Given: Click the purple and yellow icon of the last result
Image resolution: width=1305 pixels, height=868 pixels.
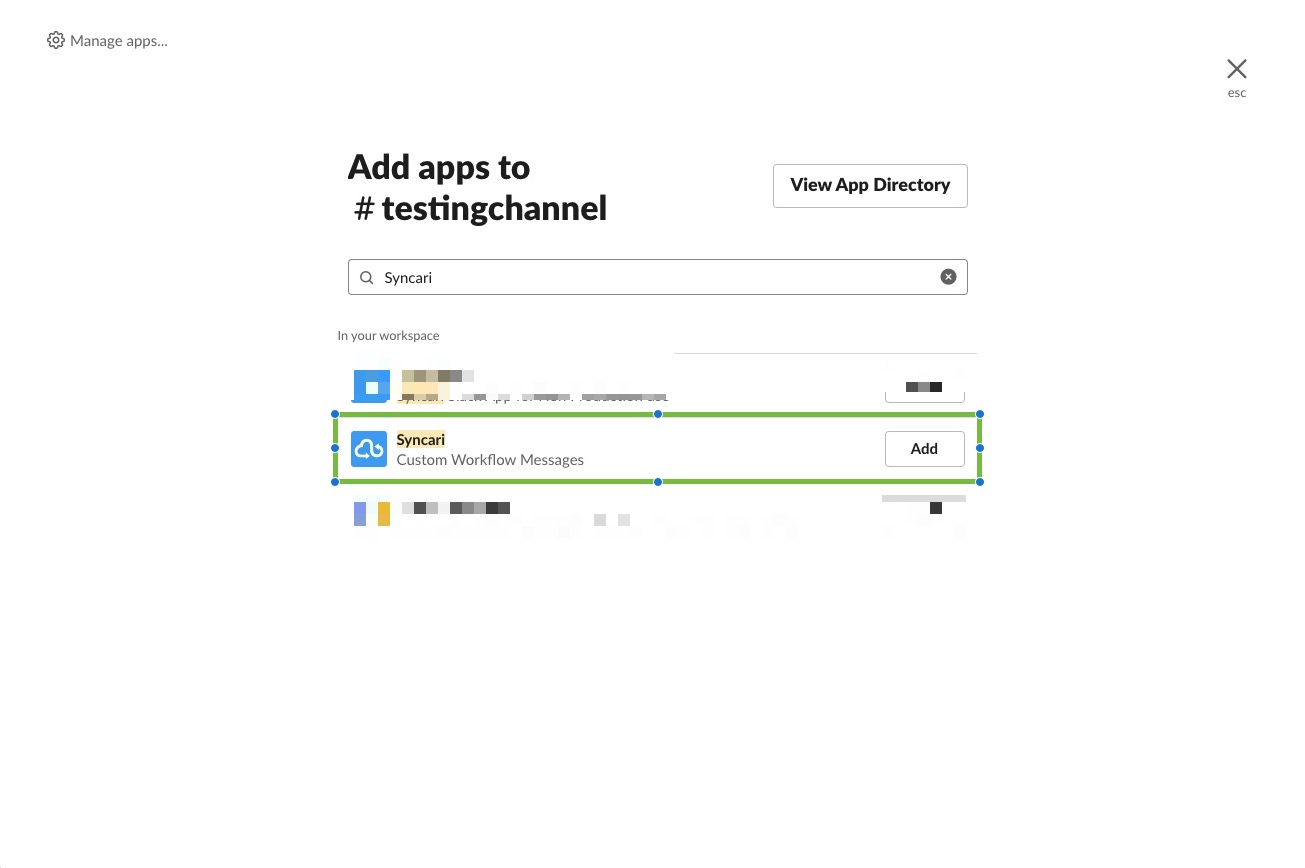Looking at the screenshot, I should (x=372, y=513).
